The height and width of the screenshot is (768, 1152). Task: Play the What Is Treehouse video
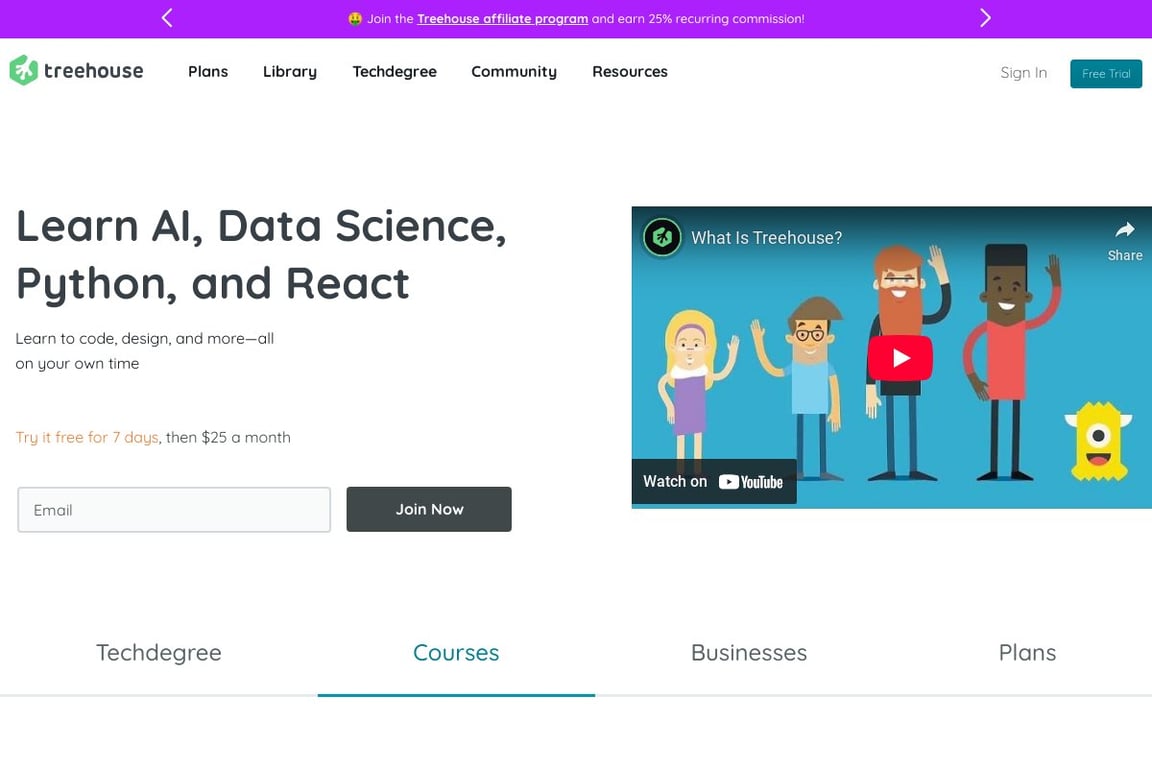pos(900,358)
